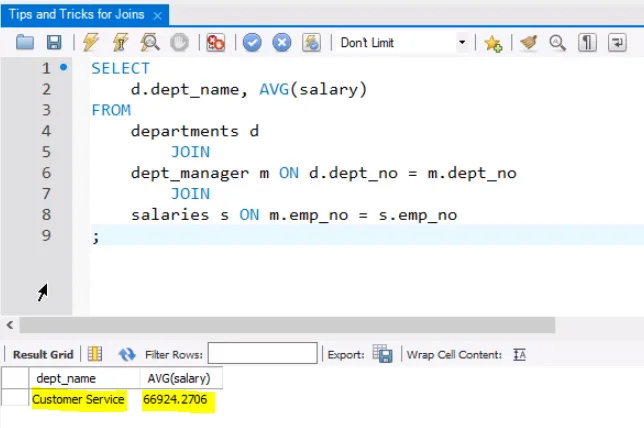
Task: Open a SQL script file
Action: click(25, 43)
